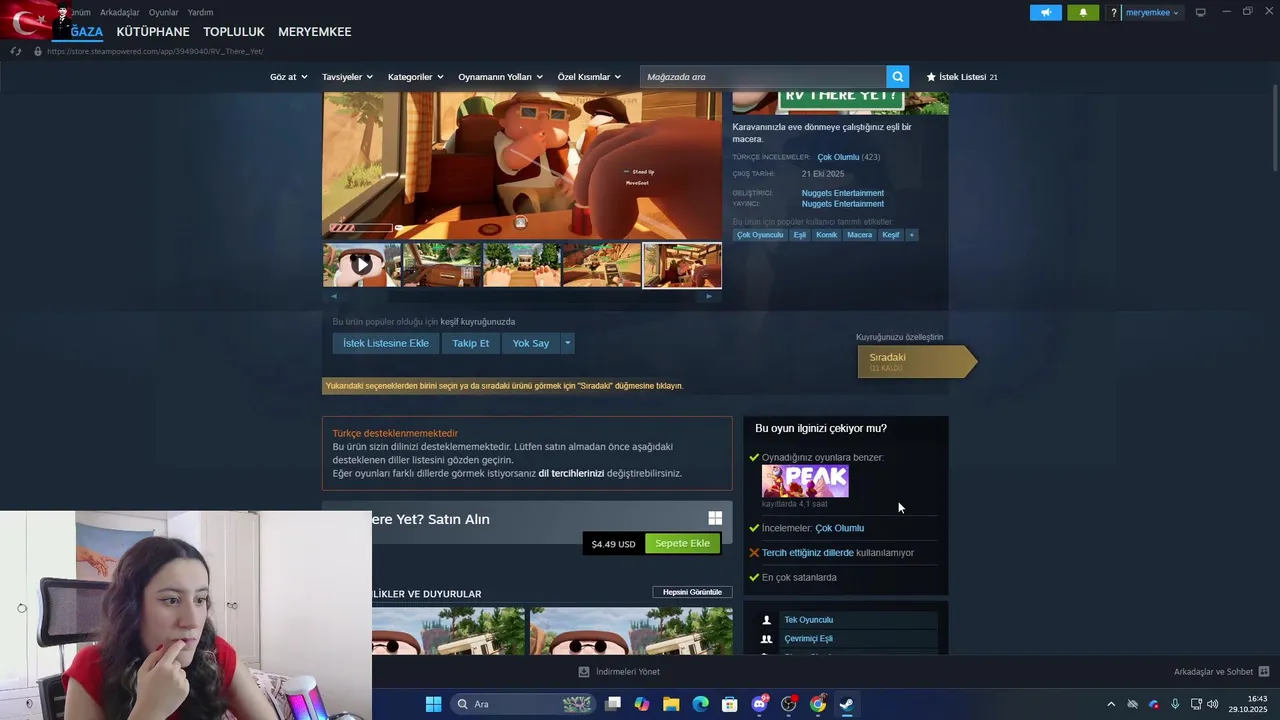Viewport: 1280px width, 720px height.
Task: Click the Macera tag
Action: point(859,235)
